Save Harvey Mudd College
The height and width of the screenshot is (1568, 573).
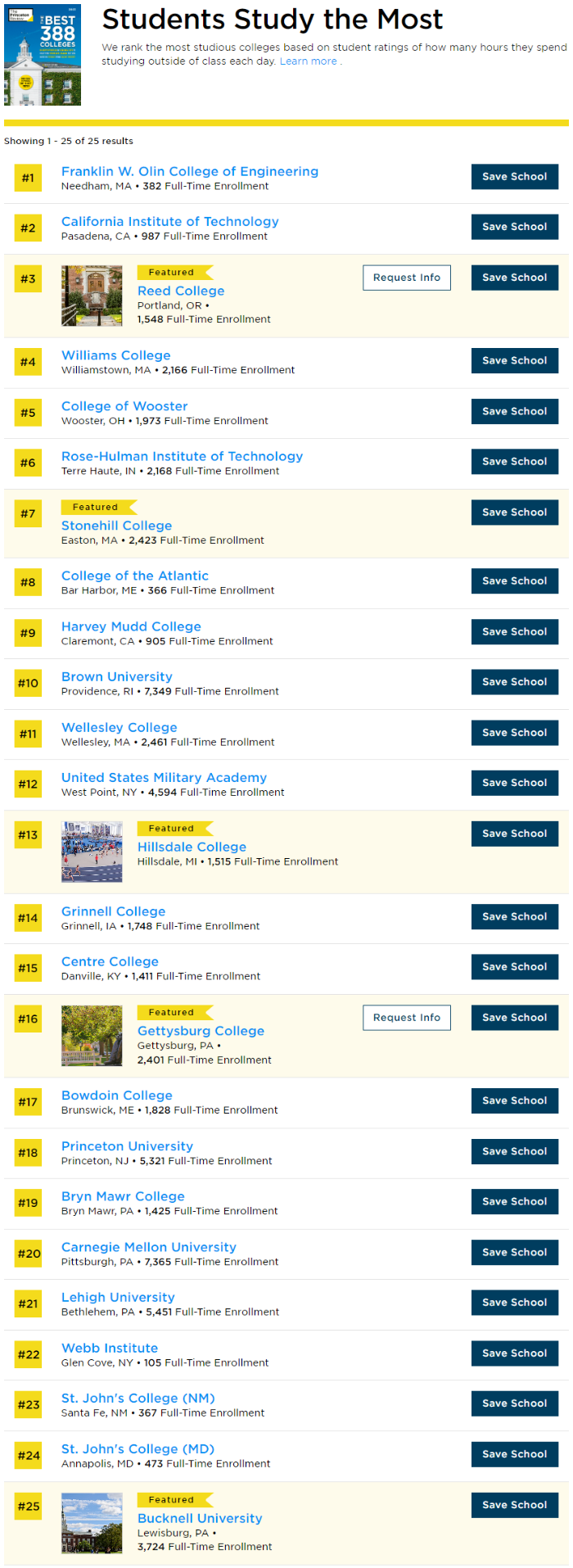(x=515, y=631)
